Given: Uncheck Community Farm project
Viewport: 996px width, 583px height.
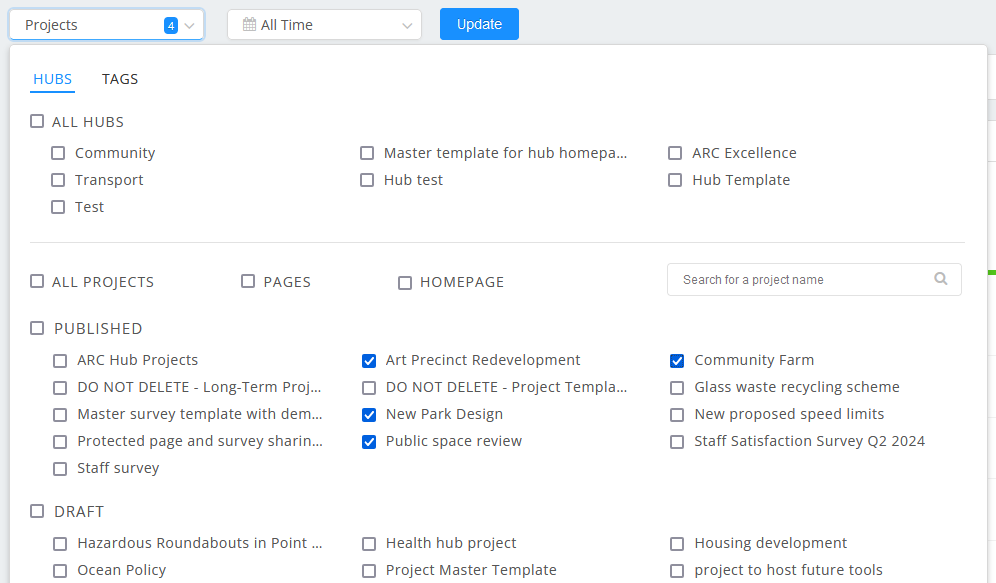Looking at the screenshot, I should point(677,361).
